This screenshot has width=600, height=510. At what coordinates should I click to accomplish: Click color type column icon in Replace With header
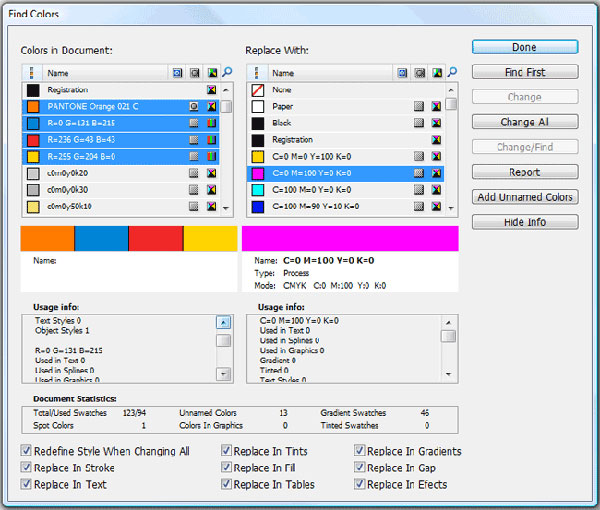coord(402,73)
